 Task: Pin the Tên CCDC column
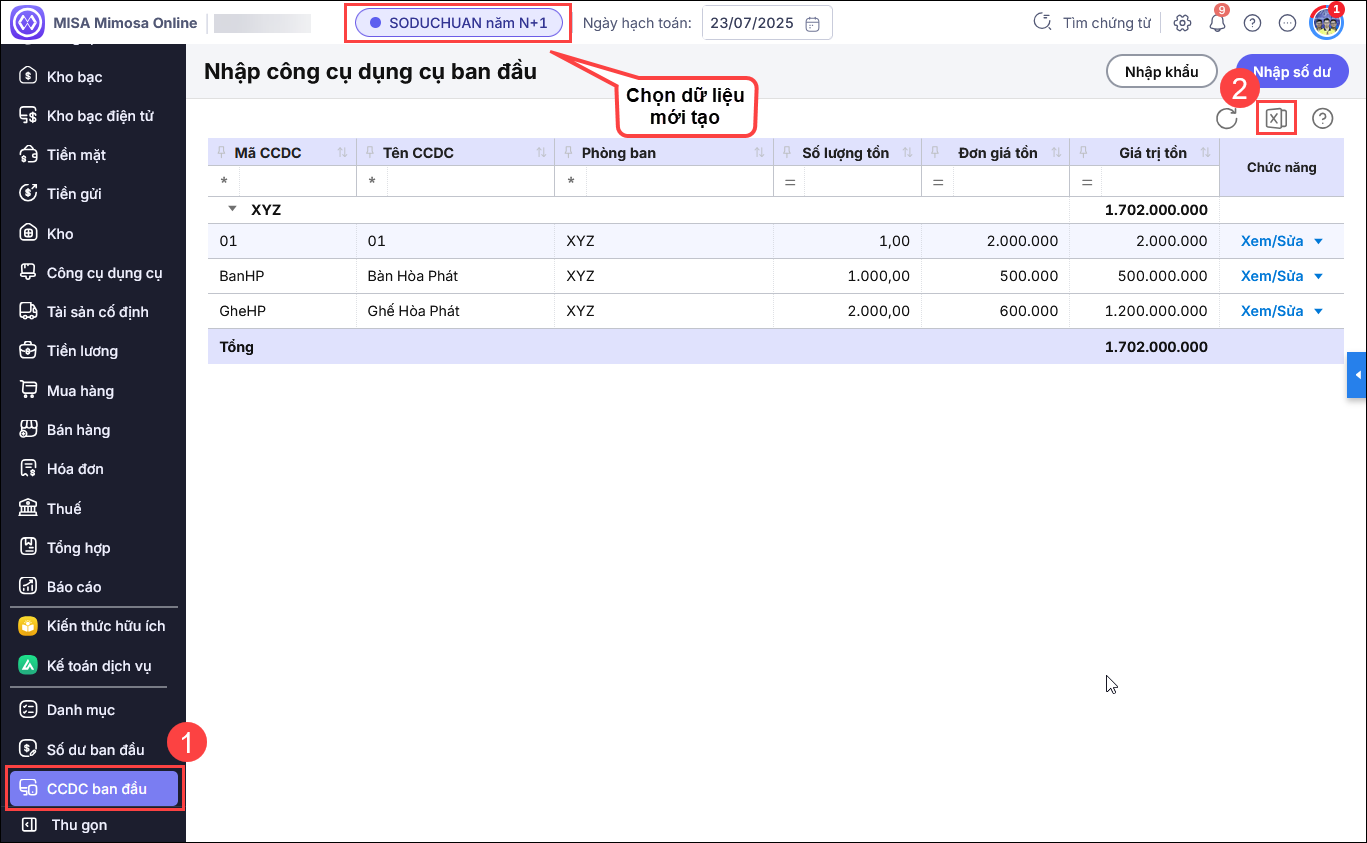point(369,153)
